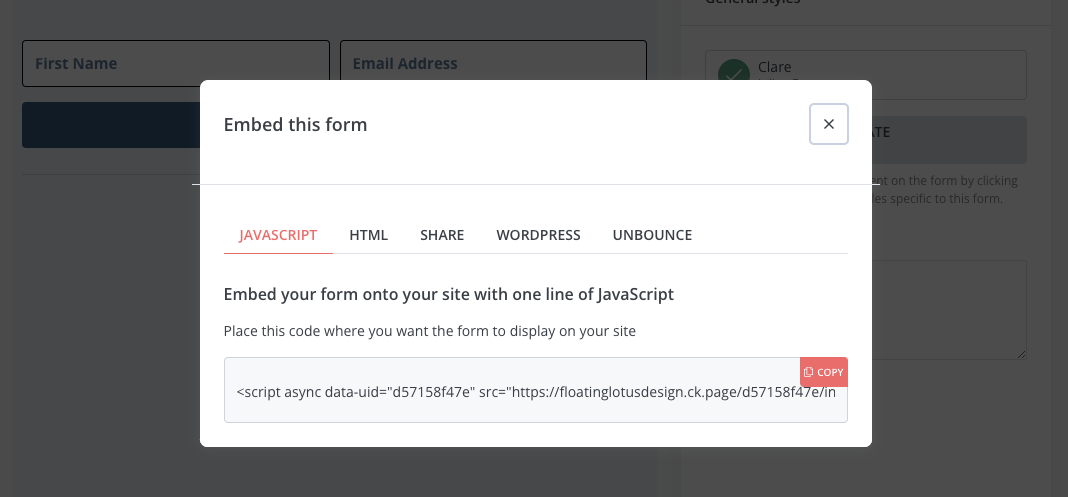Click the "Place this code where you want" instruction text
This screenshot has height=497, width=1068.
click(430, 332)
